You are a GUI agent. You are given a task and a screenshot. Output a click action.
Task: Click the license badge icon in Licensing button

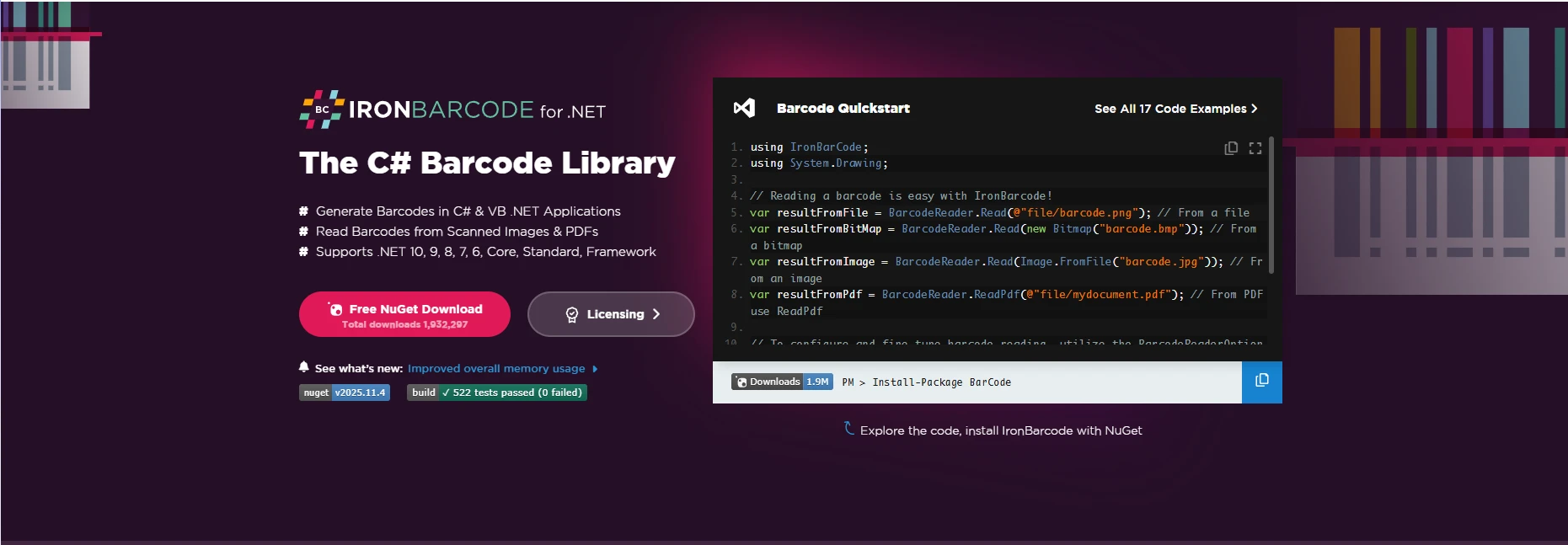pos(572,314)
